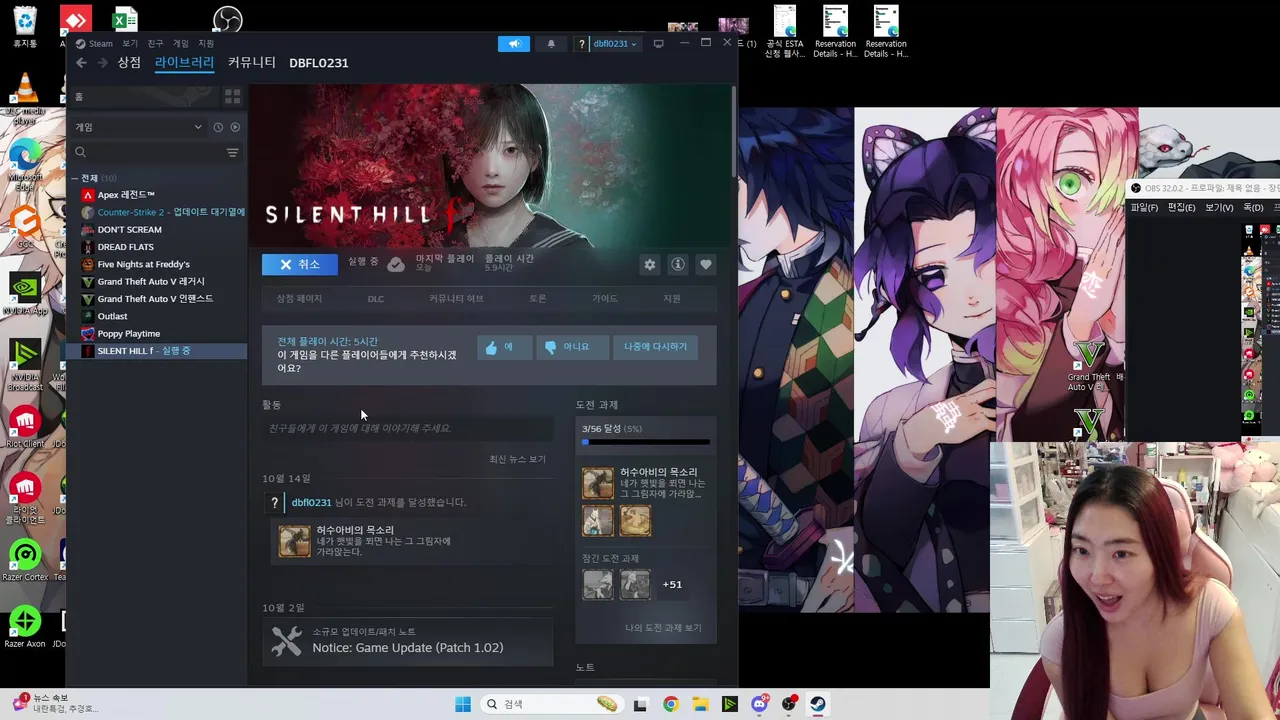Click the Steam taskbar icon

click(818, 704)
